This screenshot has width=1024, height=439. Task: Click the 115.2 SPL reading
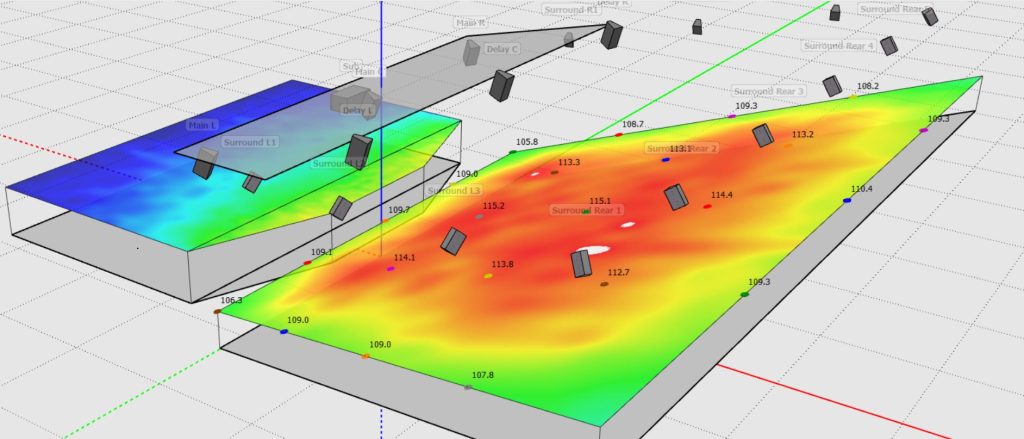point(494,206)
